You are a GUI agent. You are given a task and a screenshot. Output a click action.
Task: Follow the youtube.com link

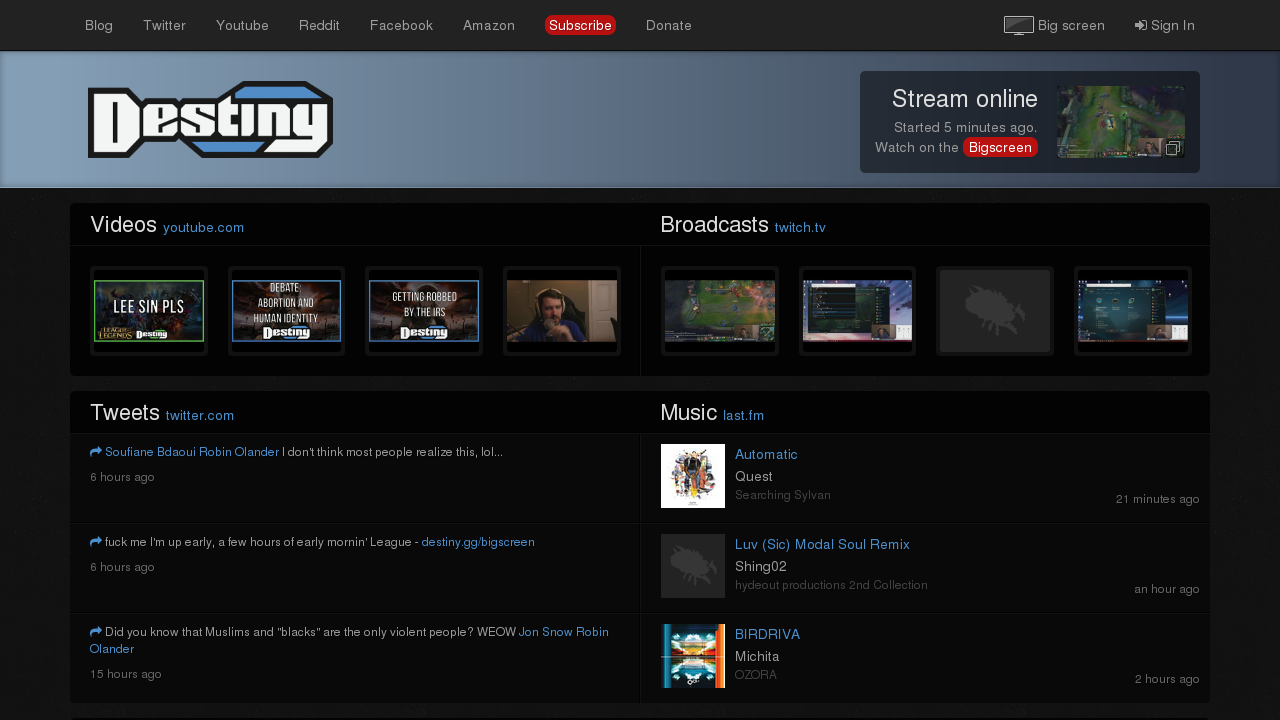pyautogui.click(x=203, y=228)
